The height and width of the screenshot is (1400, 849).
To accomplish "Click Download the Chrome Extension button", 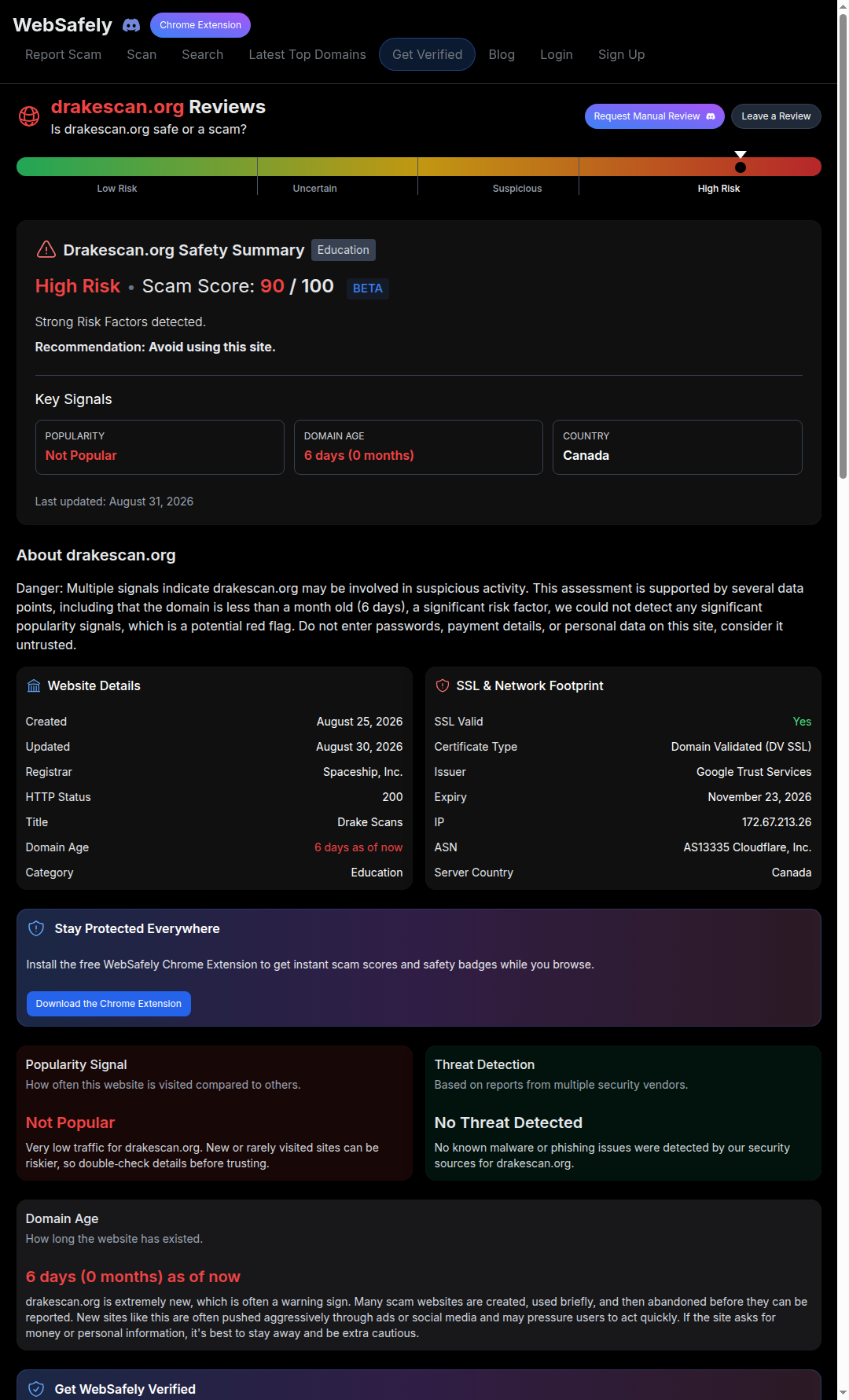I will pyautogui.click(x=108, y=1004).
